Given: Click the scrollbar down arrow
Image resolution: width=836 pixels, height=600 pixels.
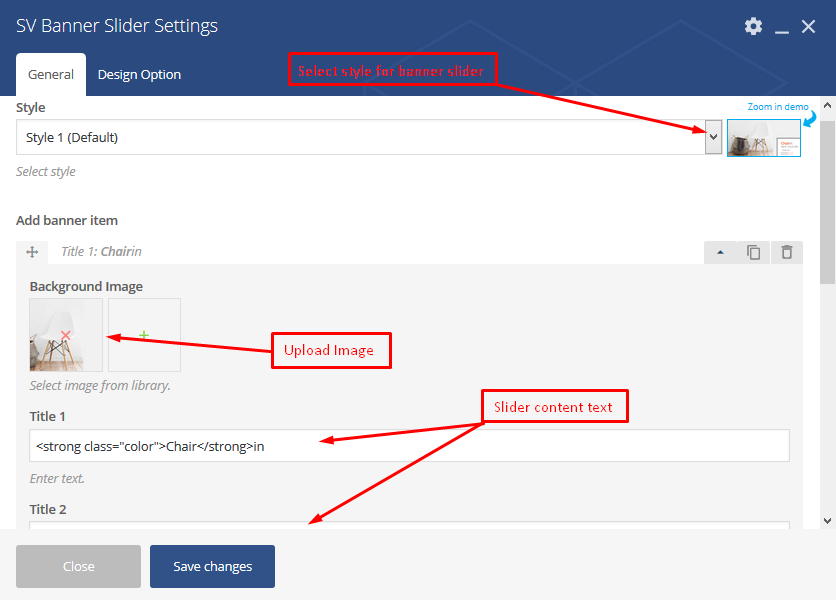Looking at the screenshot, I should tap(827, 521).
